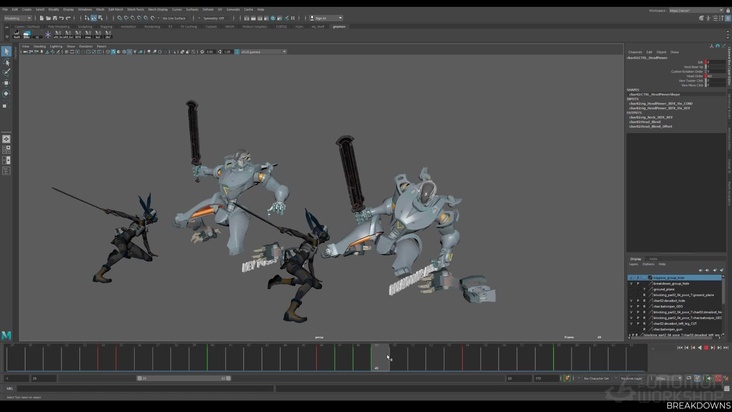Click the time slider current frame marker

point(379,356)
